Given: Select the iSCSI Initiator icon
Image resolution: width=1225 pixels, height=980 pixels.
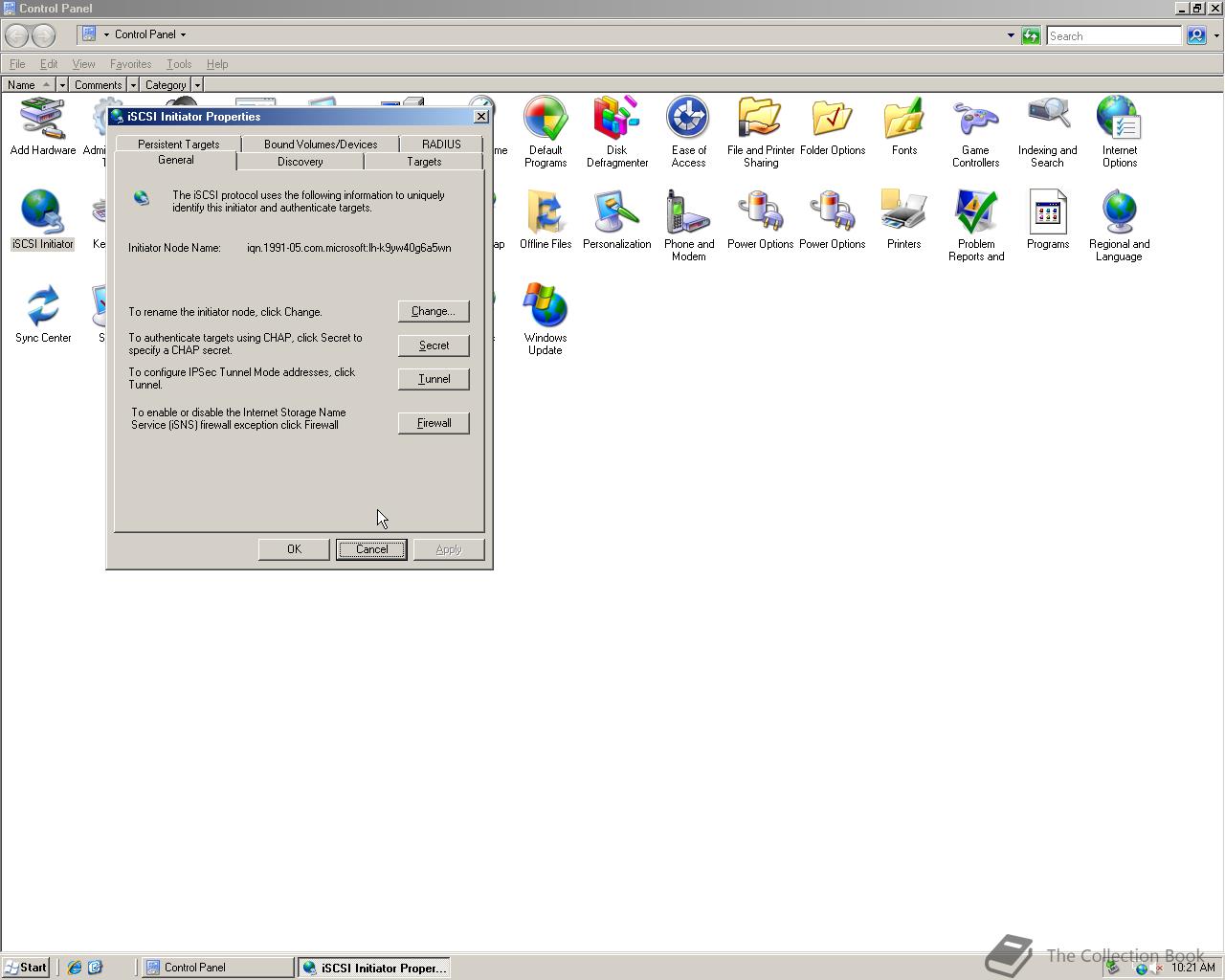Looking at the screenshot, I should 42,220.
